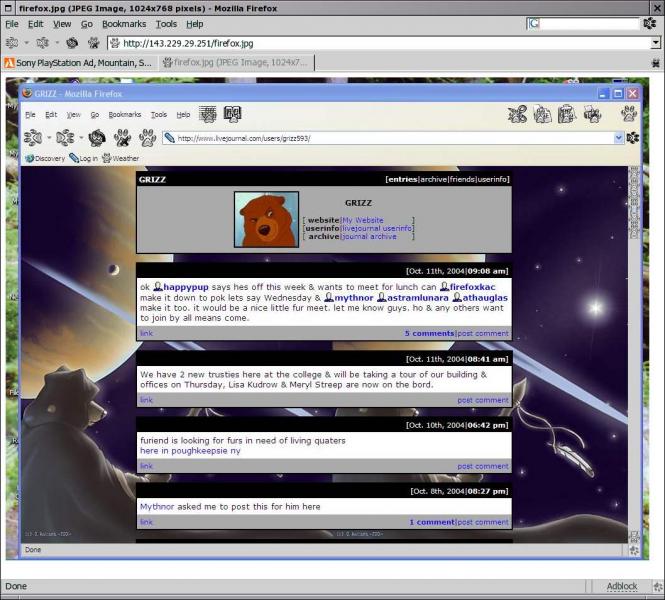Open the '5 comments' link on the first post
Viewport: 665px width, 600px height.
click(429, 333)
